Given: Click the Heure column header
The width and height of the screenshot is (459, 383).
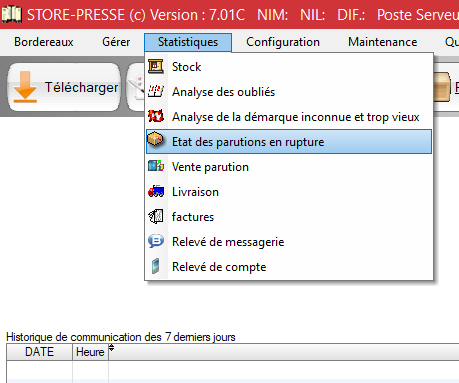Looking at the screenshot, I should point(90,352).
